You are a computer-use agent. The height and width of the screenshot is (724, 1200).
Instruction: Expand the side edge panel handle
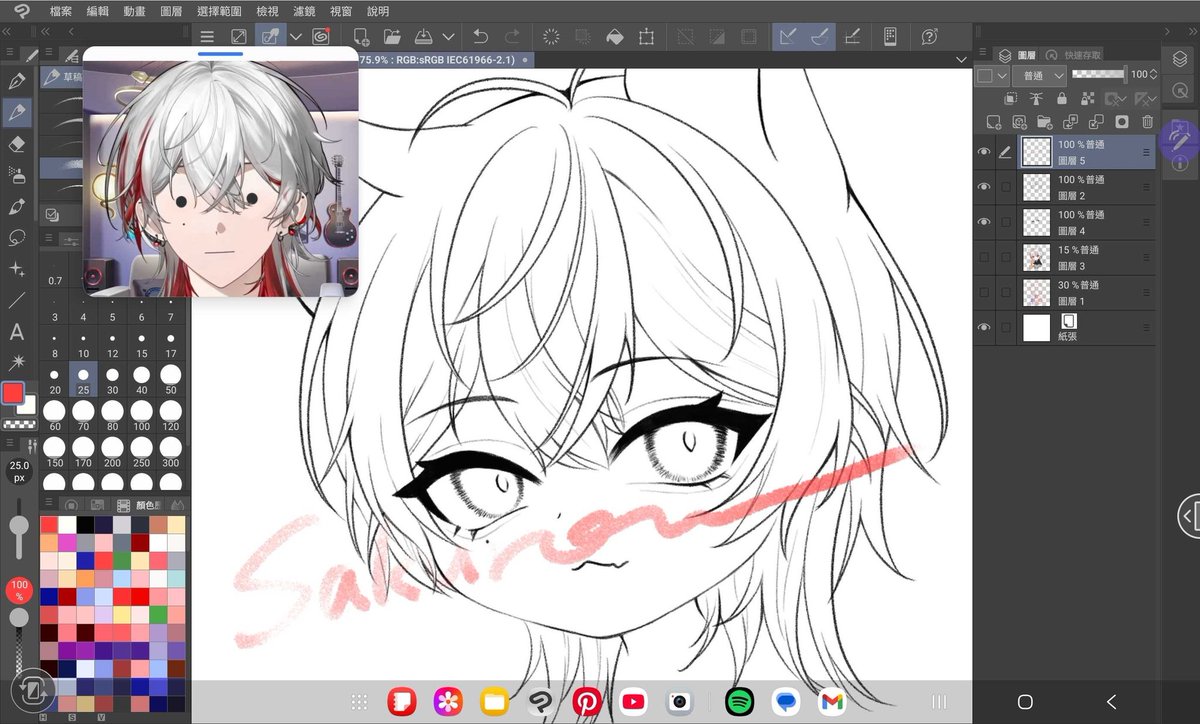[x=1188, y=516]
